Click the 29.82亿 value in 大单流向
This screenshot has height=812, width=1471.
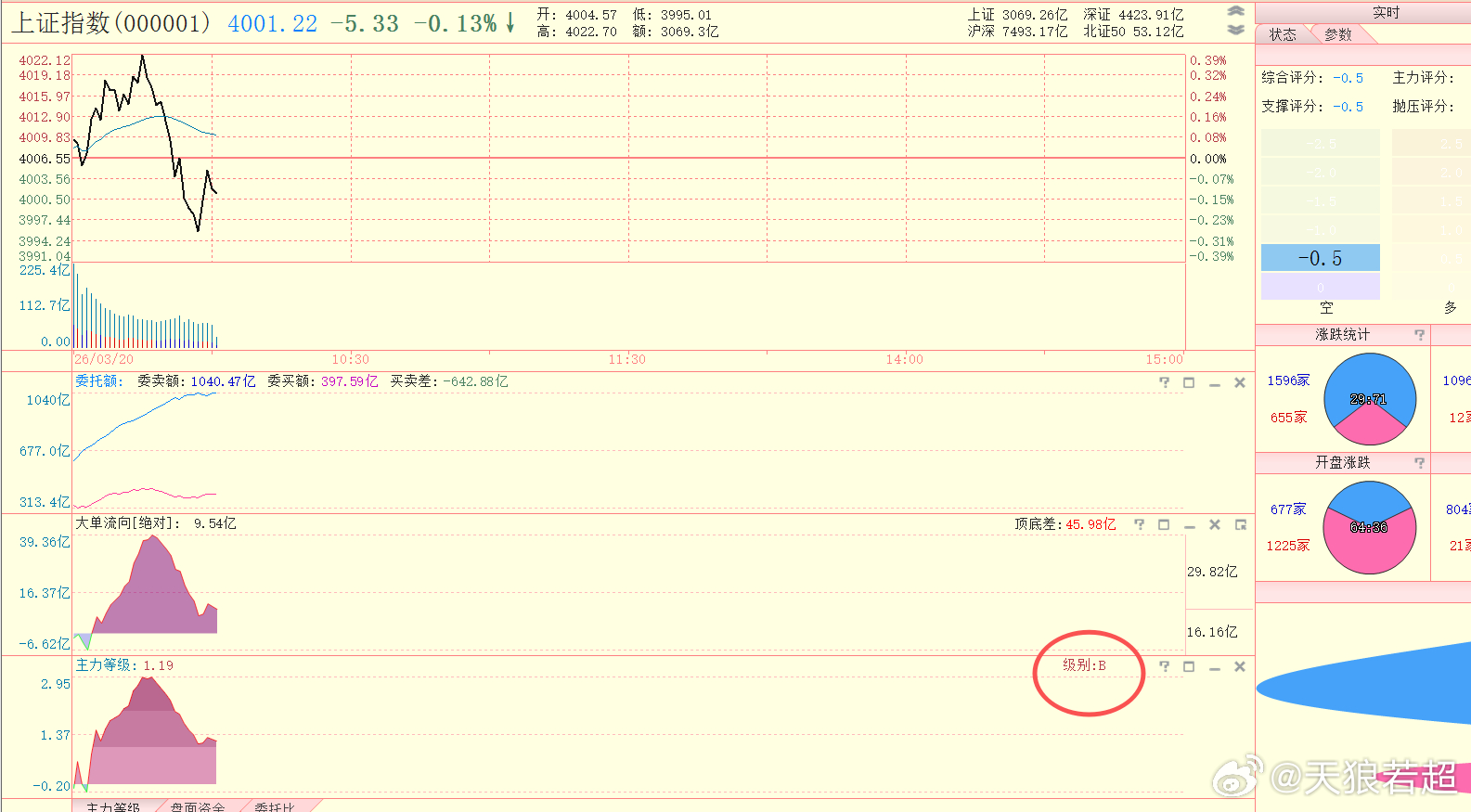(1212, 572)
